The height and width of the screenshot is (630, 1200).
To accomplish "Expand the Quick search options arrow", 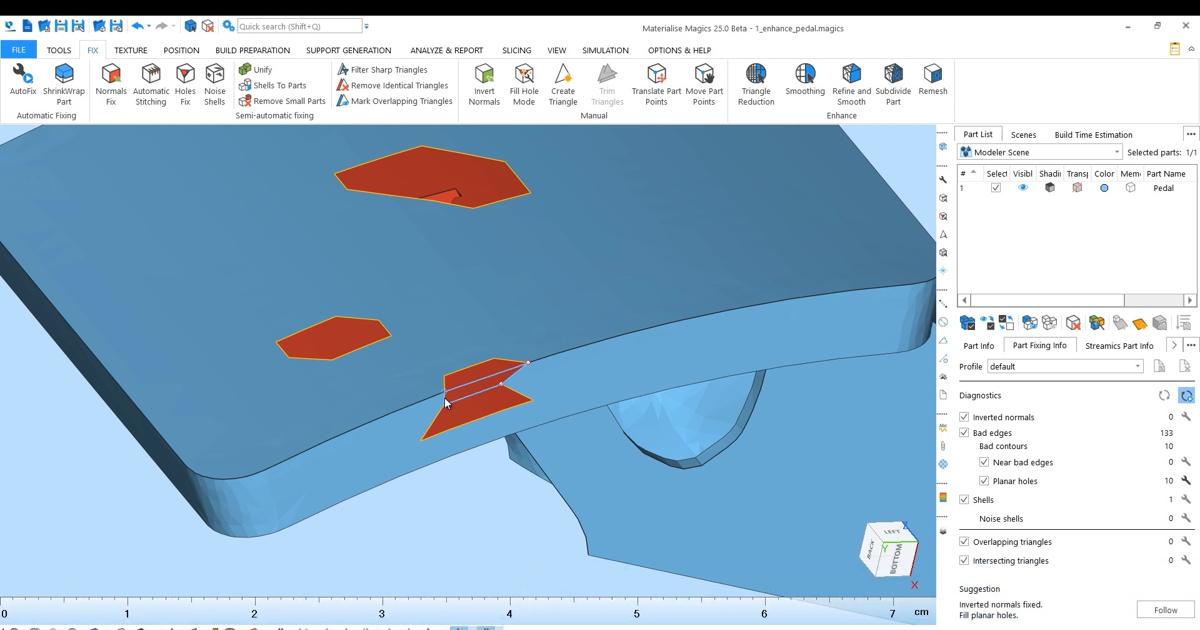I will coord(369,25).
